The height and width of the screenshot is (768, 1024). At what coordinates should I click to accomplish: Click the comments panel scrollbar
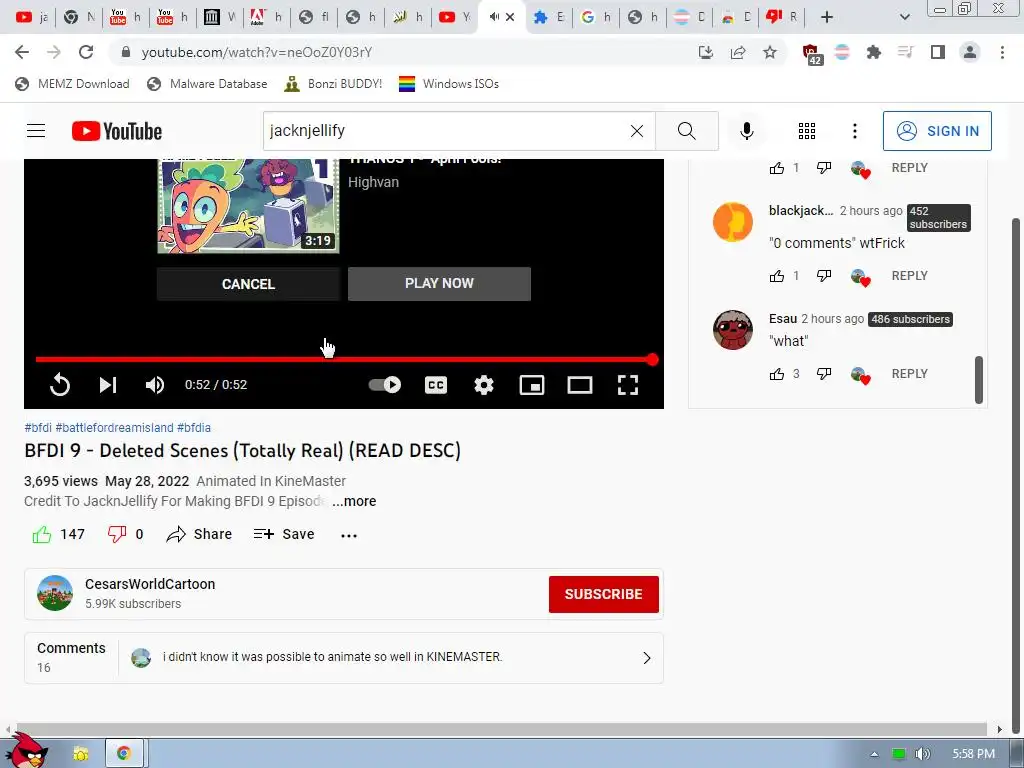978,379
